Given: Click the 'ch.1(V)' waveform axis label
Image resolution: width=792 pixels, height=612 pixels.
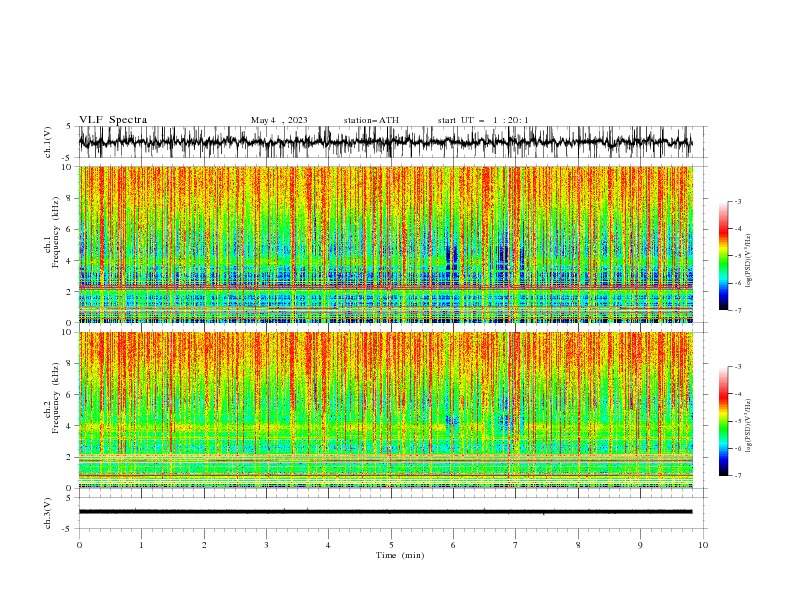Looking at the screenshot, I should [48, 142].
